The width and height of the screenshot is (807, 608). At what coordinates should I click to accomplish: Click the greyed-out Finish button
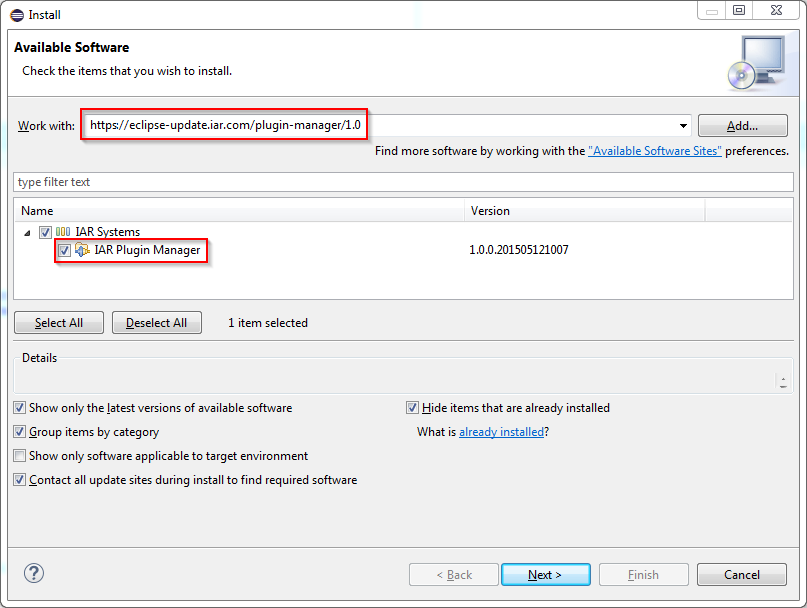[643, 575]
